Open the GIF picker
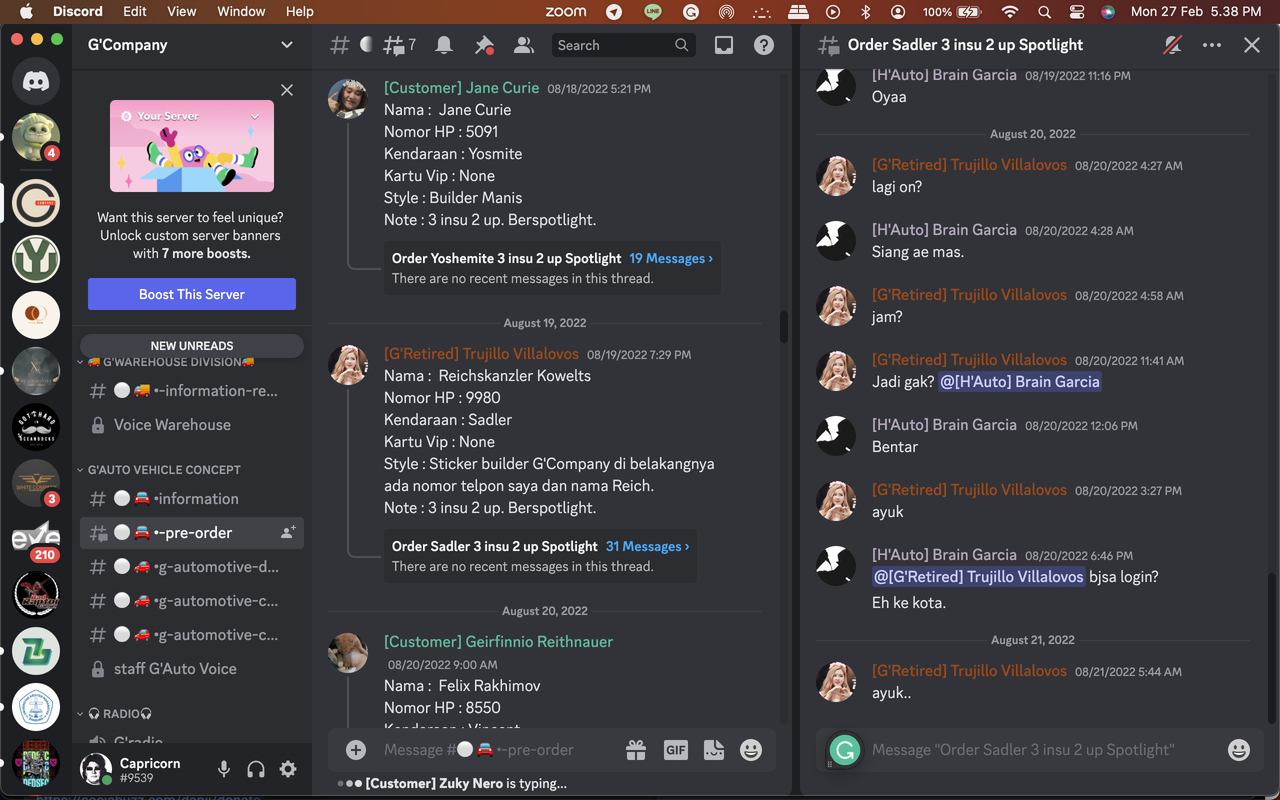Image resolution: width=1280 pixels, height=800 pixels. [676, 749]
